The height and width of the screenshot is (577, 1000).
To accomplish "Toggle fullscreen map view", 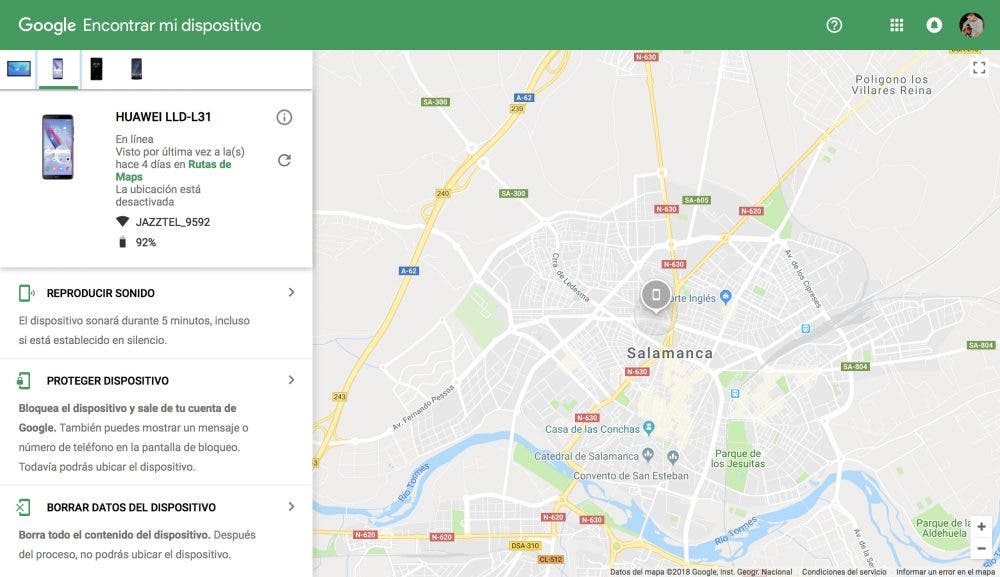I will pos(979,68).
